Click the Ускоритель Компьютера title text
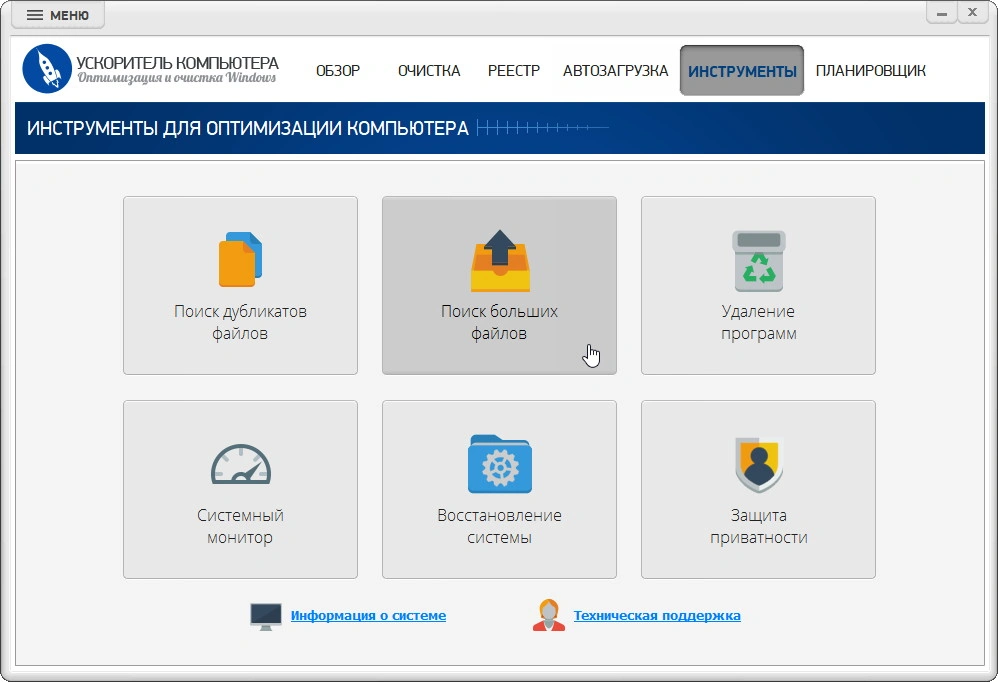 click(x=178, y=63)
